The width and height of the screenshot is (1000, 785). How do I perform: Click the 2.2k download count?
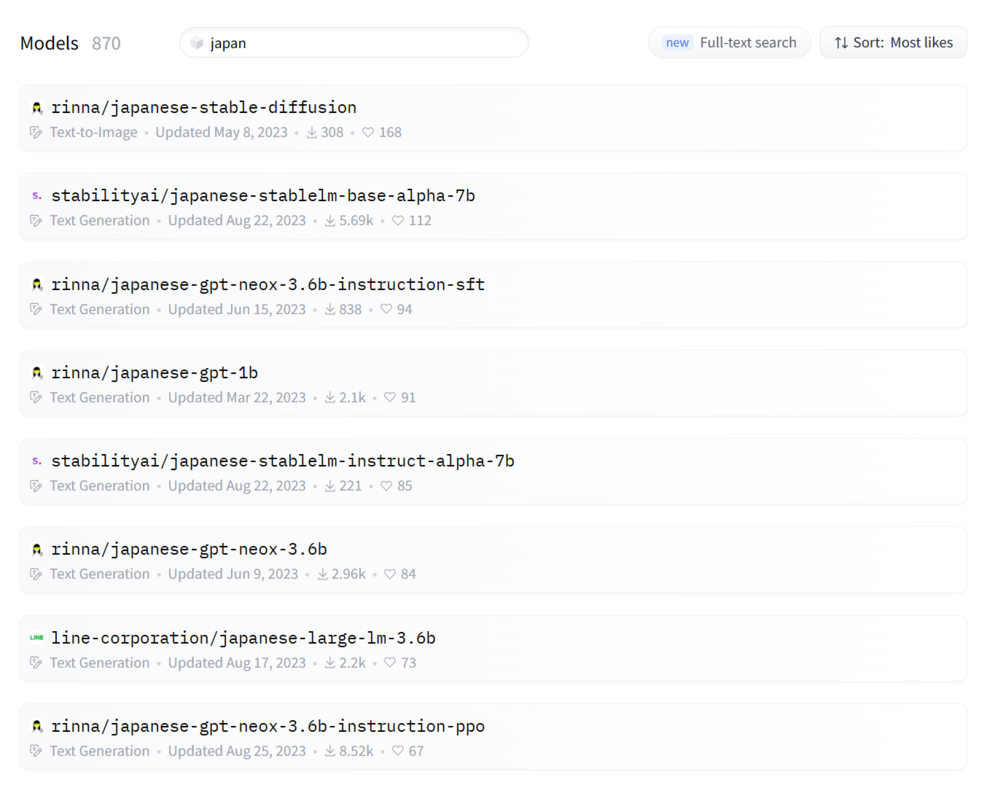pos(352,663)
